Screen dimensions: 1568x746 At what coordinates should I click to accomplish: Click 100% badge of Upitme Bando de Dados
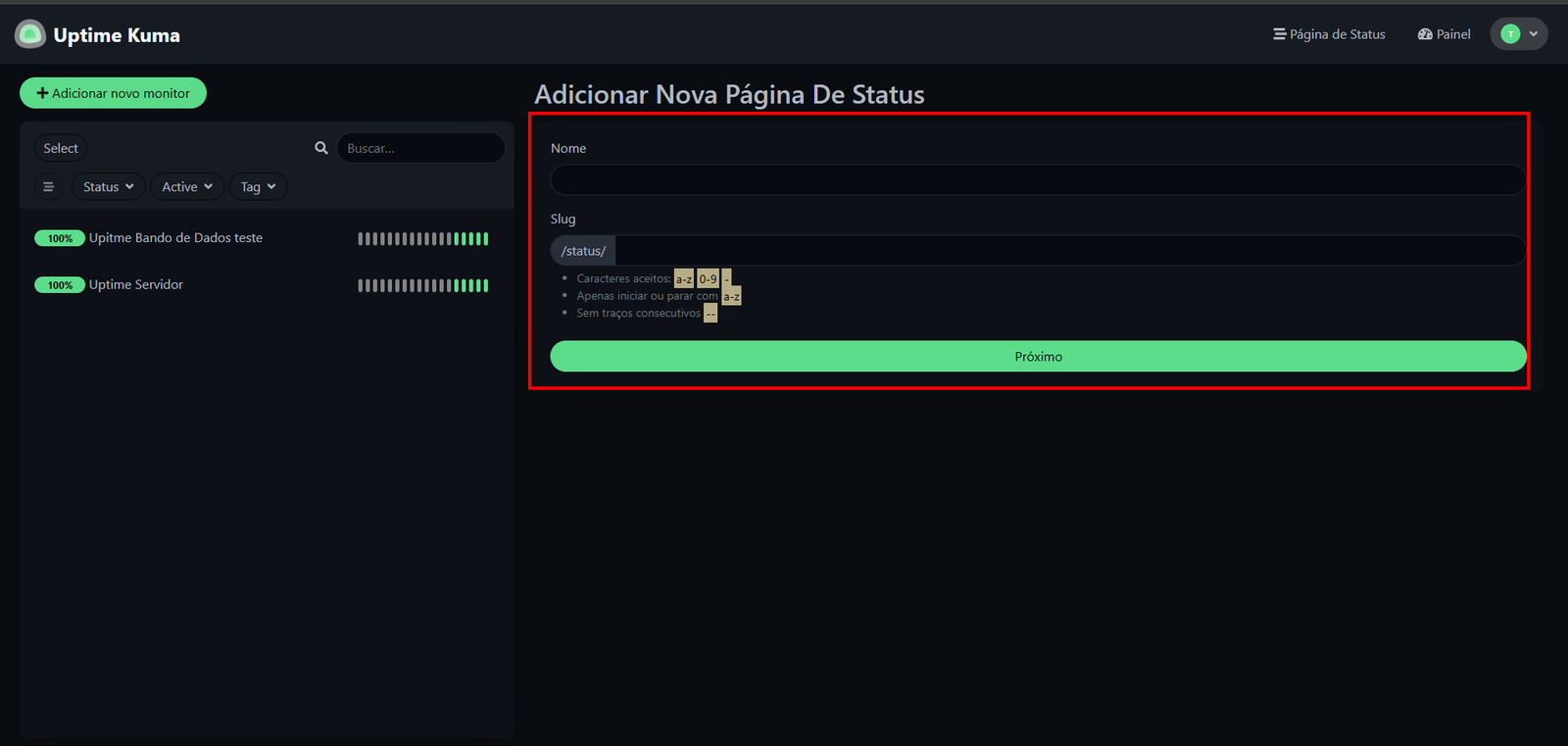coord(60,238)
